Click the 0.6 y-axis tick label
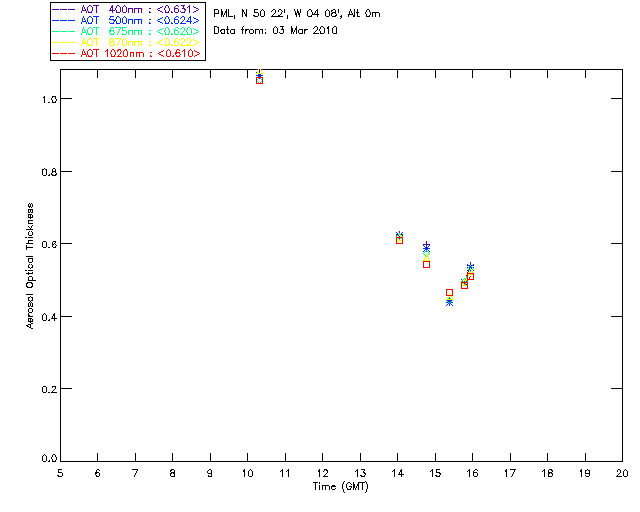The height and width of the screenshot is (512, 640). pyautogui.click(x=49, y=244)
